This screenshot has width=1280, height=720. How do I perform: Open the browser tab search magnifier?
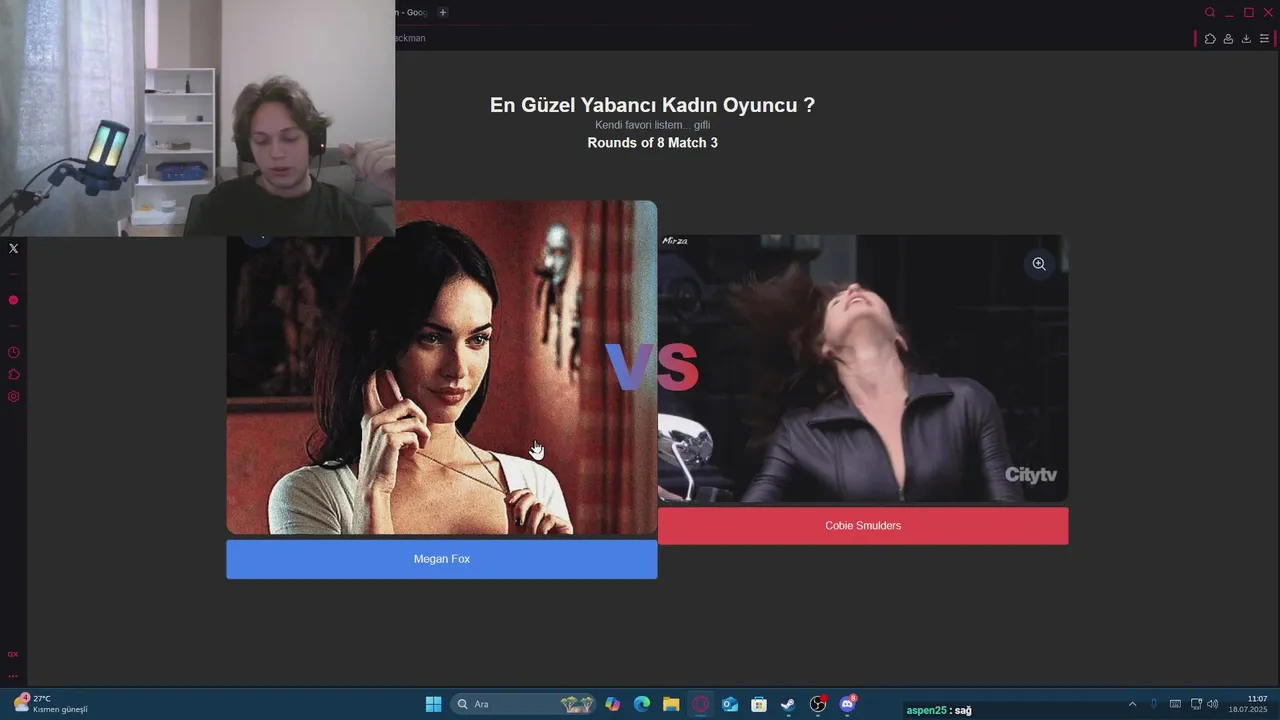[1210, 12]
